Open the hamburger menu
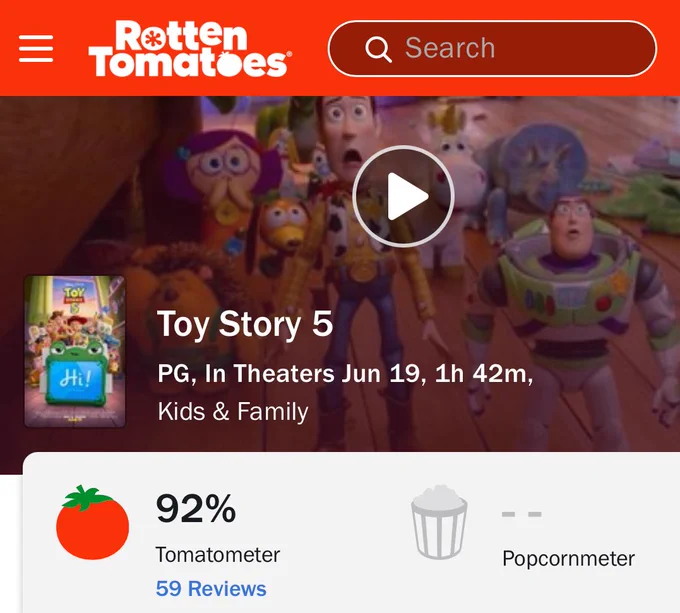 pyautogui.click(x=36, y=49)
